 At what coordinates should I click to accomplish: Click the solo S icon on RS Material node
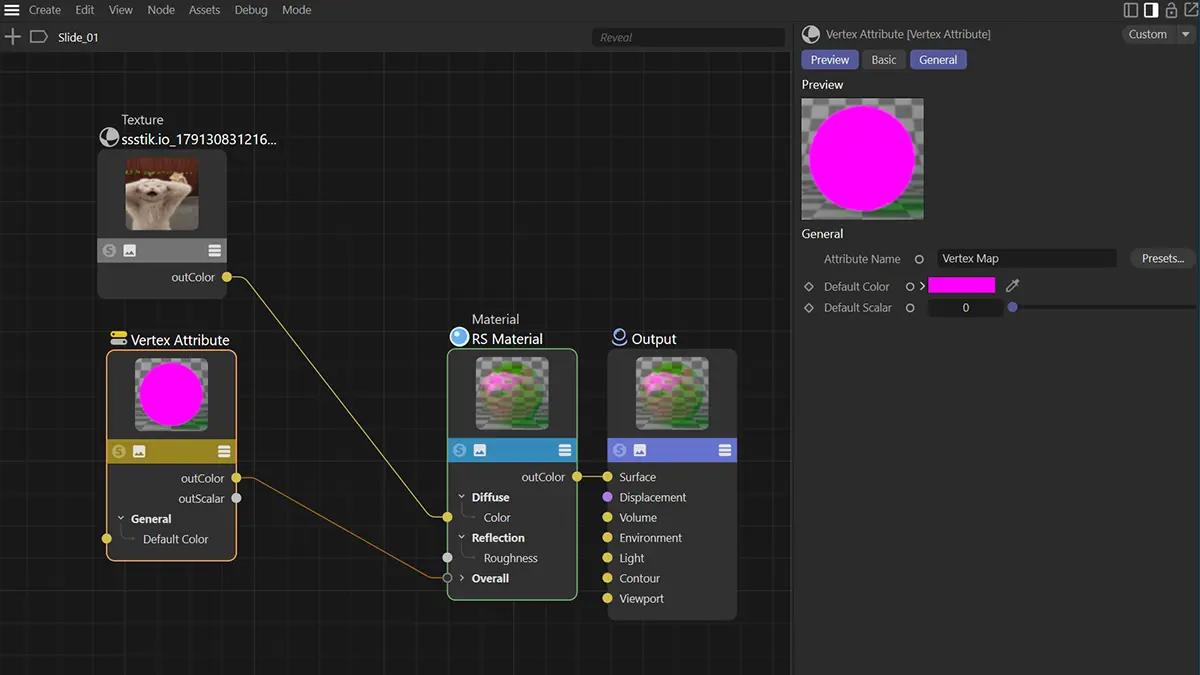460,451
